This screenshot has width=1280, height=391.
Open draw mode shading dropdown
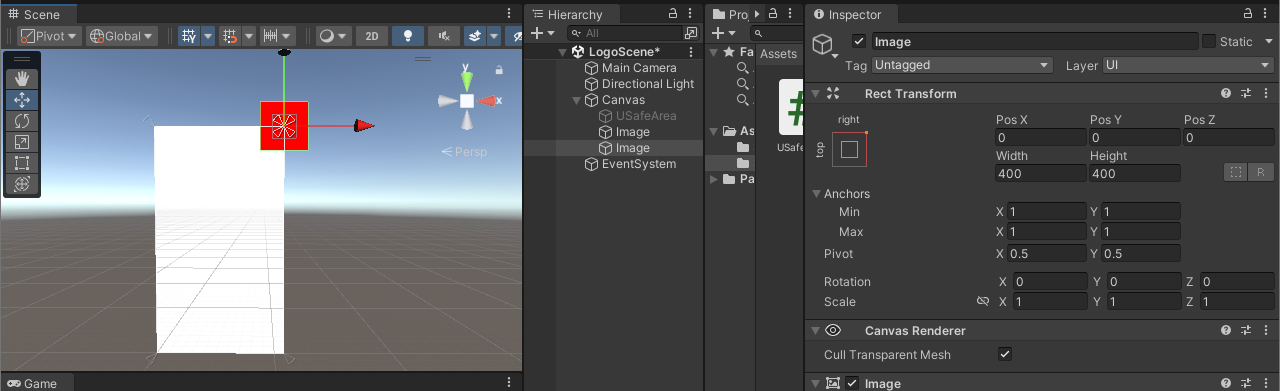pyautogui.click(x=333, y=36)
